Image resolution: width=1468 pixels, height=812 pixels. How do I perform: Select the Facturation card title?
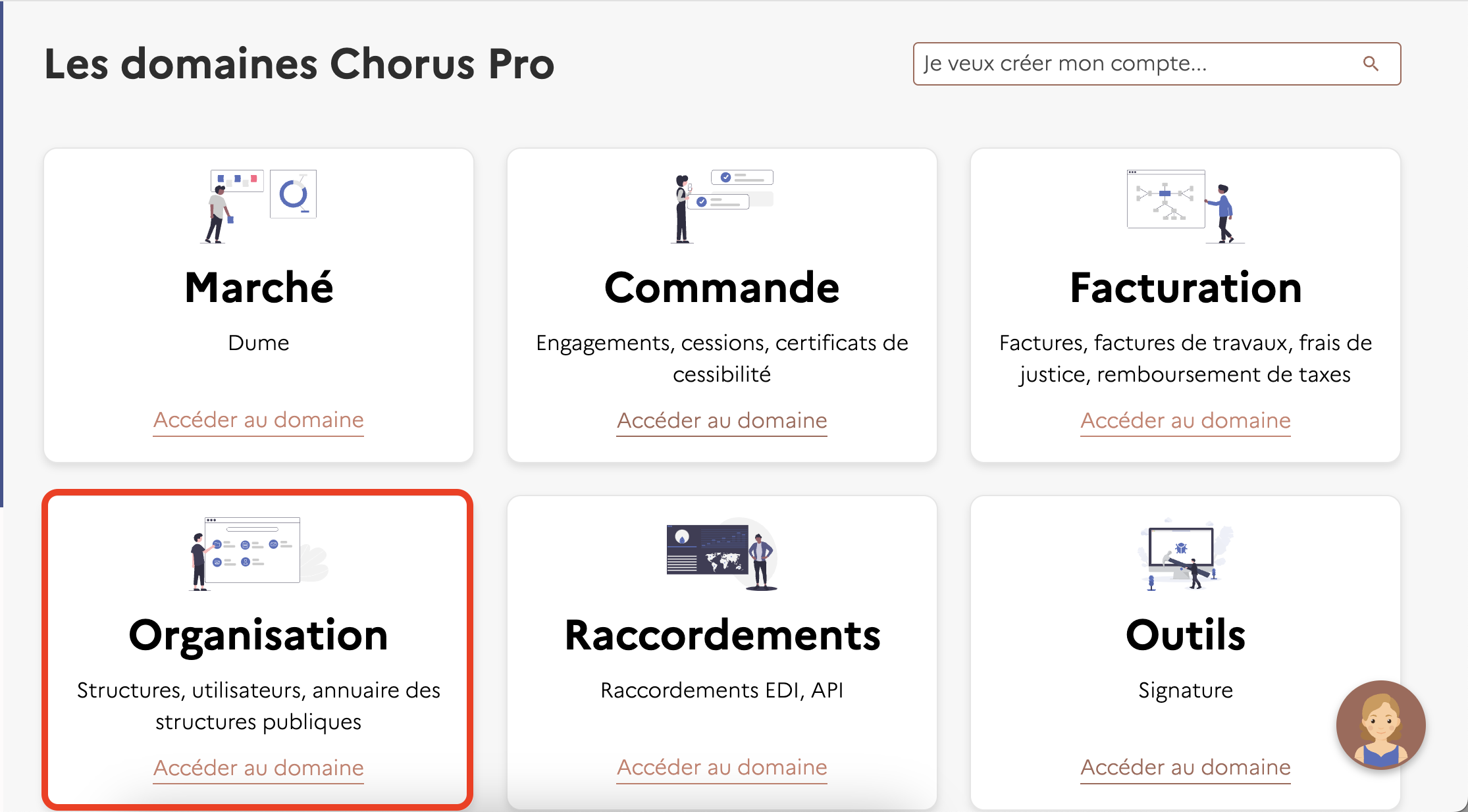[x=1185, y=288]
